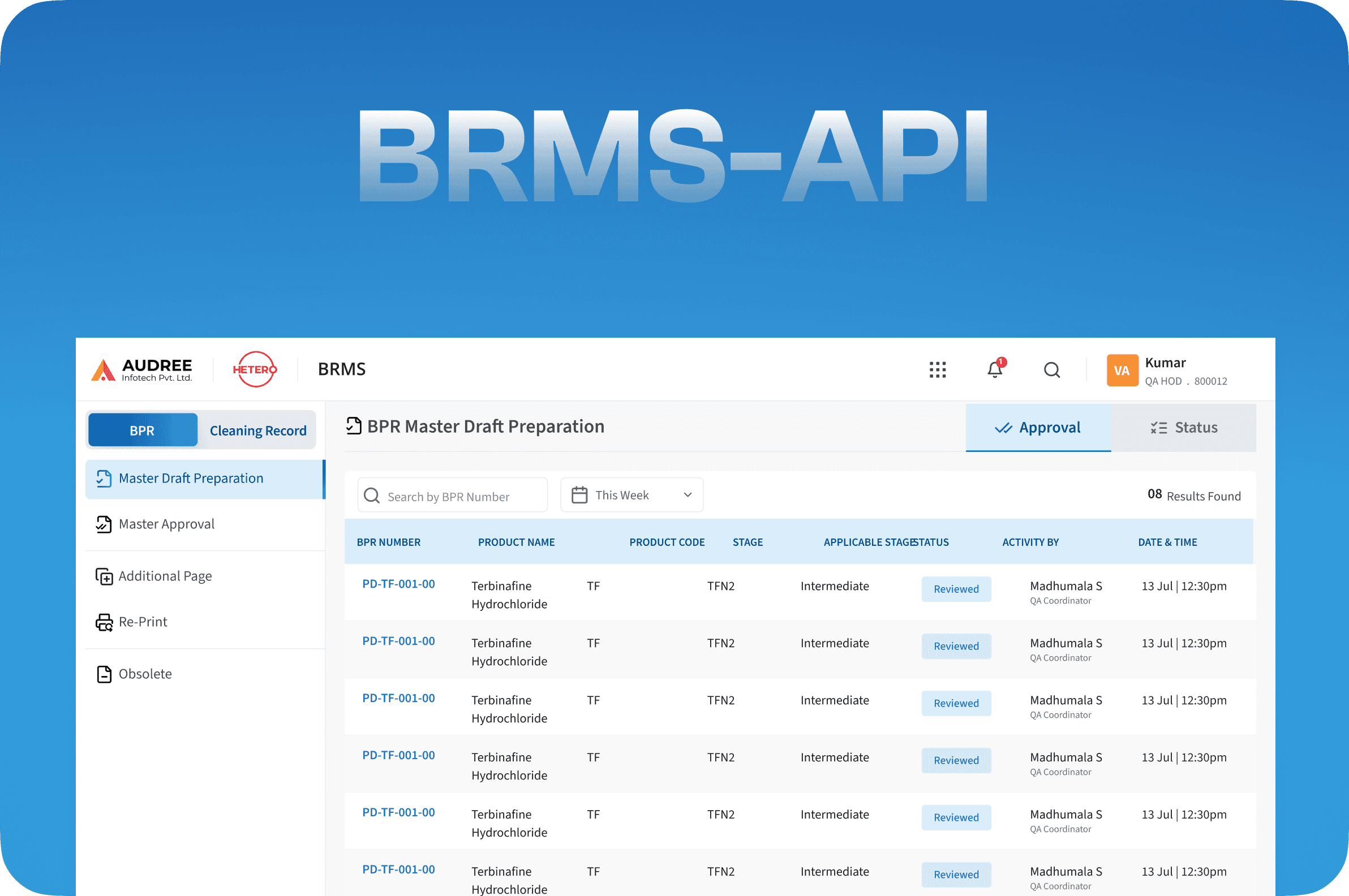Open the apps grid menu icon
This screenshot has height=896, width=1349.
tap(938, 370)
